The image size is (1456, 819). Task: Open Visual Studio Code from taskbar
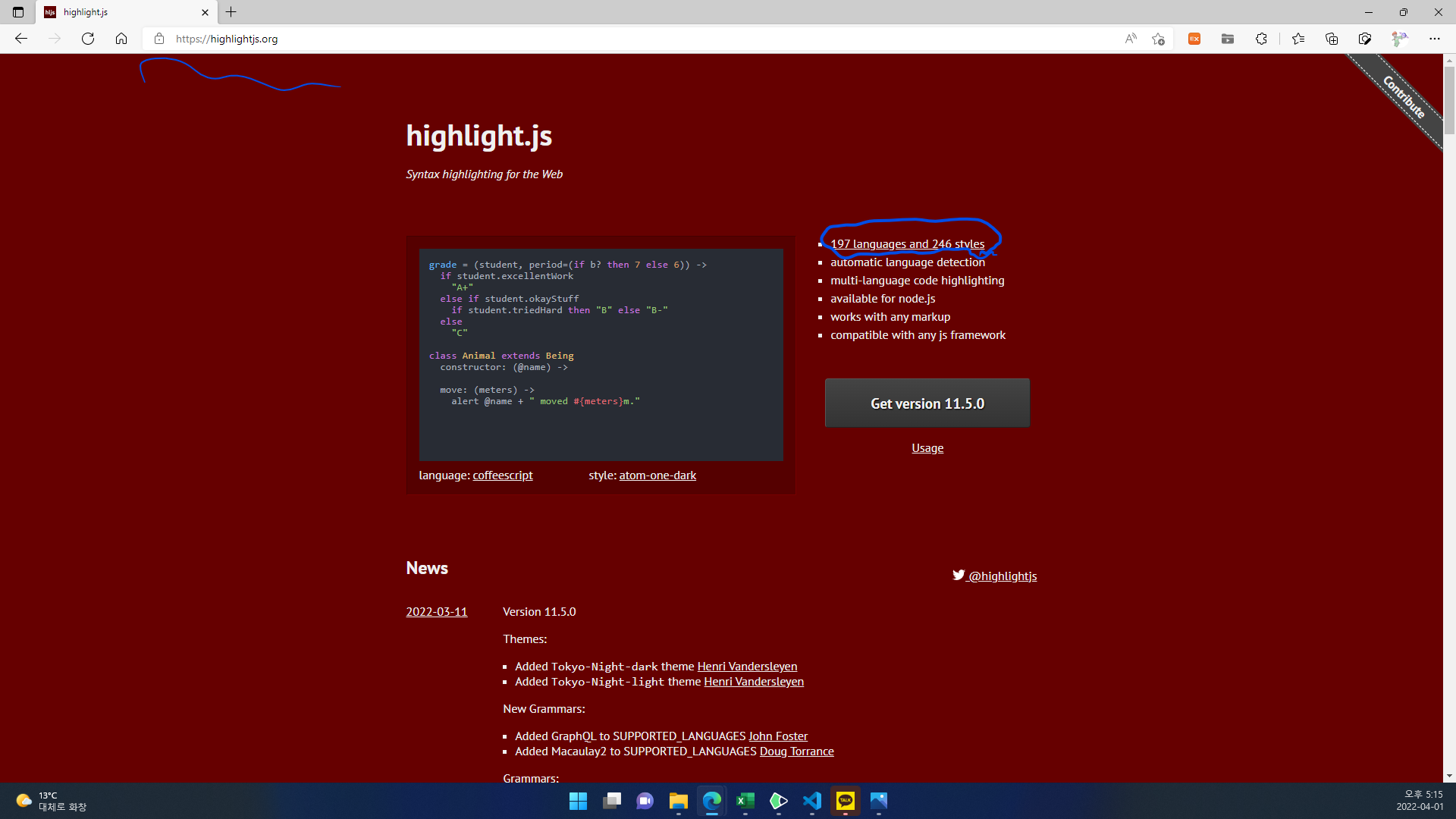(x=811, y=801)
